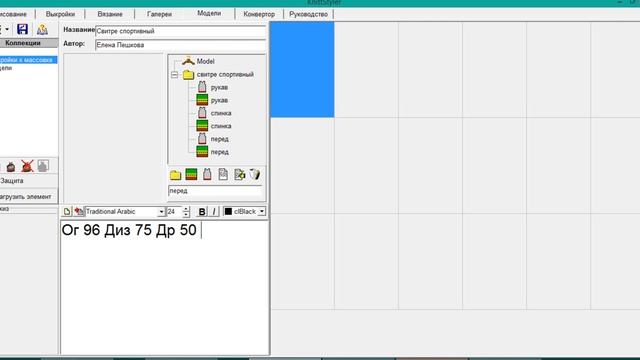
Task: Click the help figures icon beside save
Action: click(x=42, y=29)
